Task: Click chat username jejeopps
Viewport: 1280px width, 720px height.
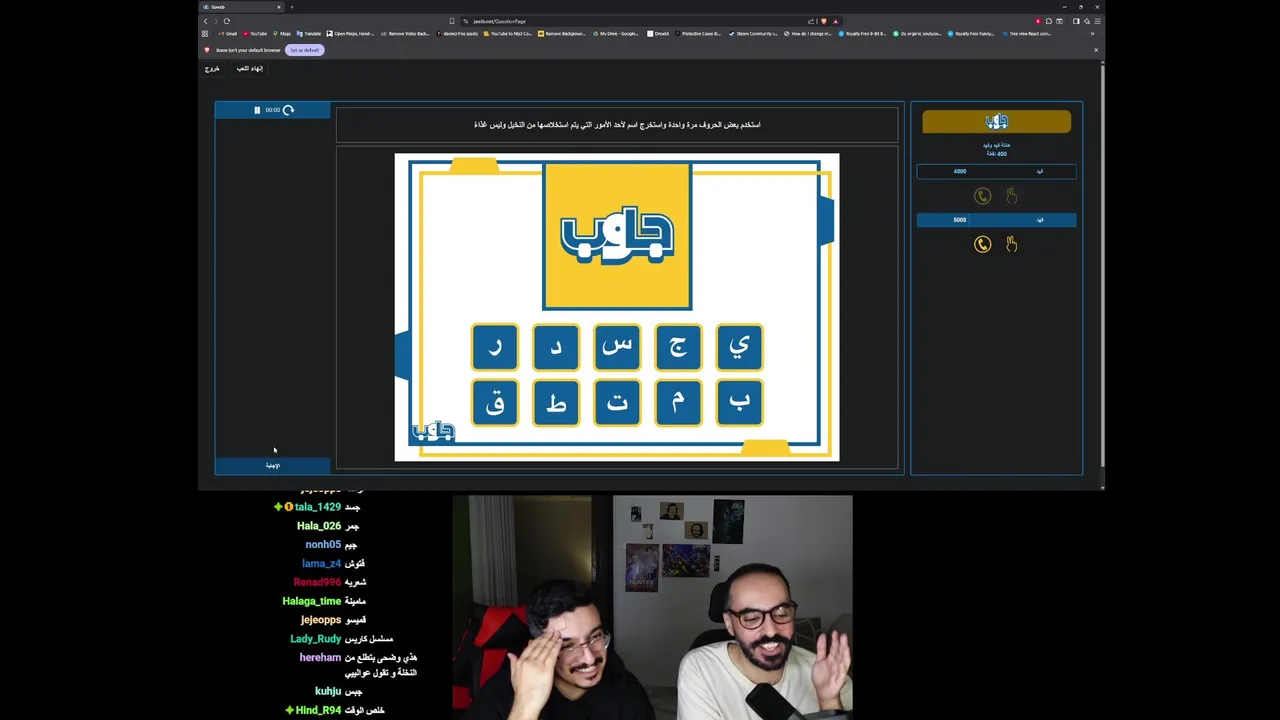Action: click(x=321, y=620)
